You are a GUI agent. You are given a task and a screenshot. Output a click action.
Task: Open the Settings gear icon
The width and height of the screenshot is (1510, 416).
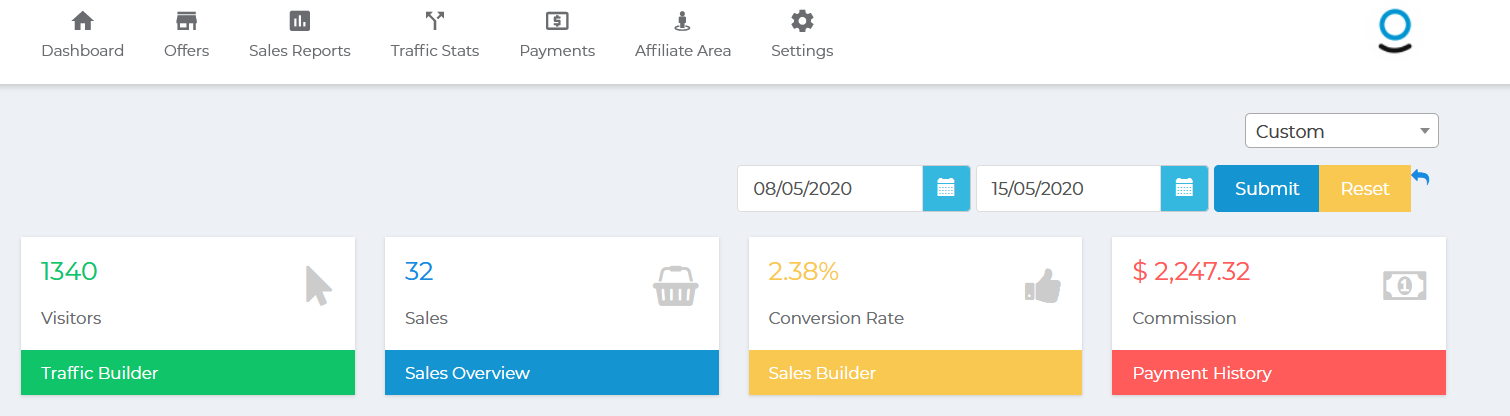pyautogui.click(x=801, y=21)
